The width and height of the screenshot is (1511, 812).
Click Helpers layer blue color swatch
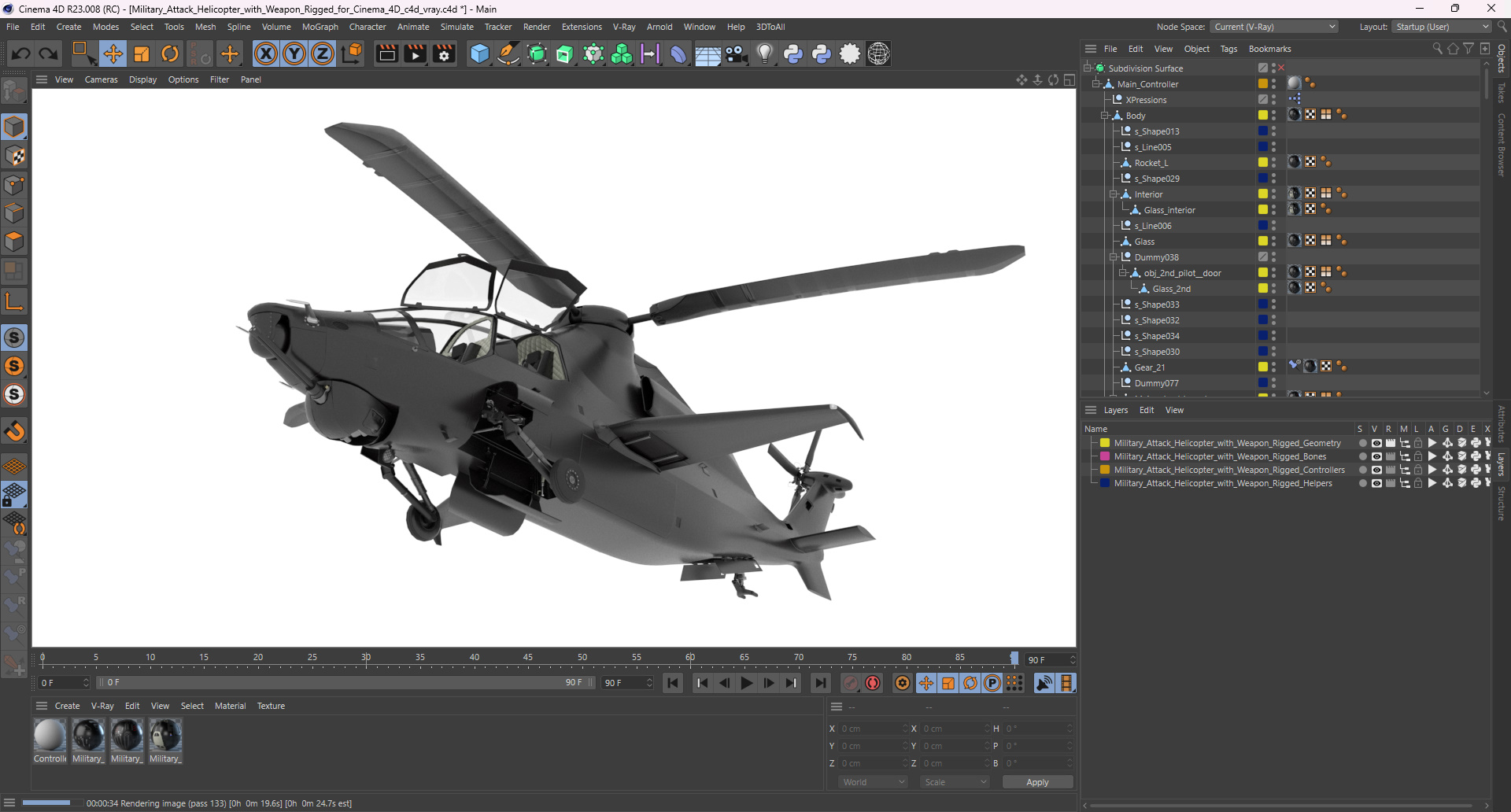[x=1105, y=483]
